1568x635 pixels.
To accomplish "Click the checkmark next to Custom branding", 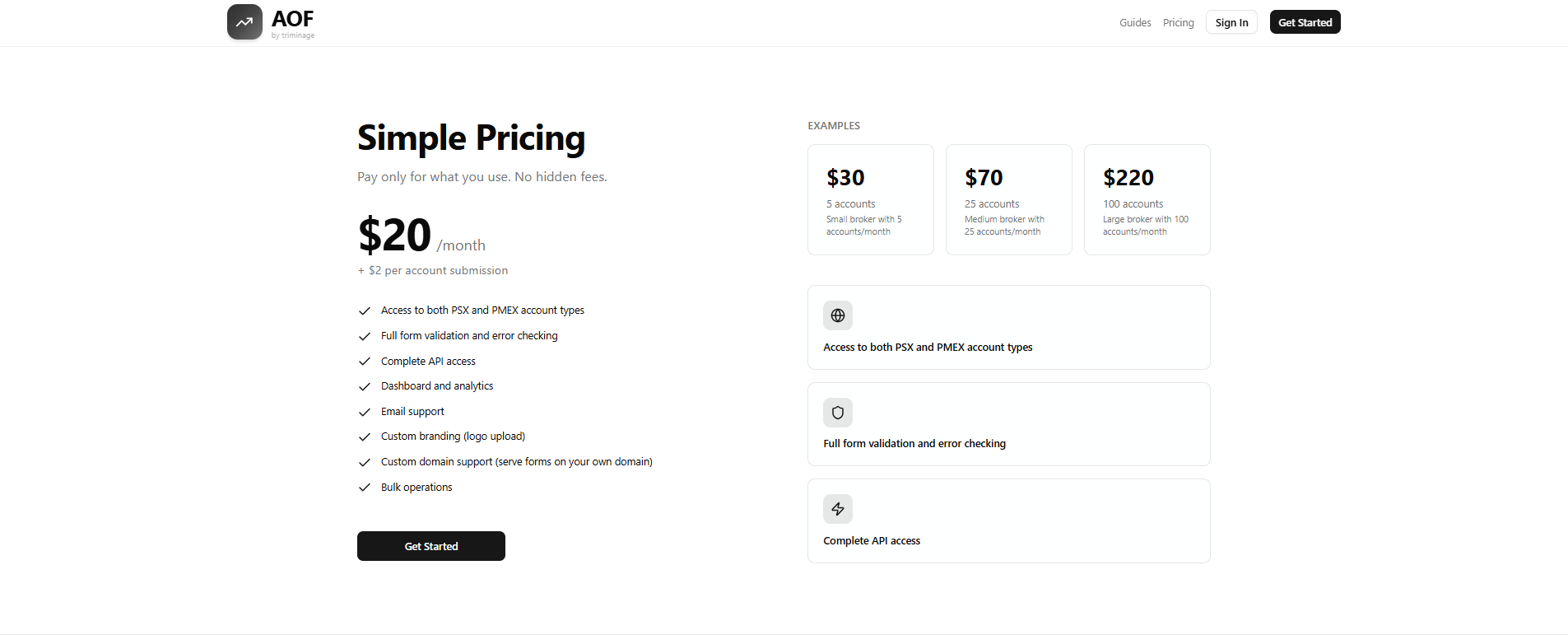I will point(365,437).
